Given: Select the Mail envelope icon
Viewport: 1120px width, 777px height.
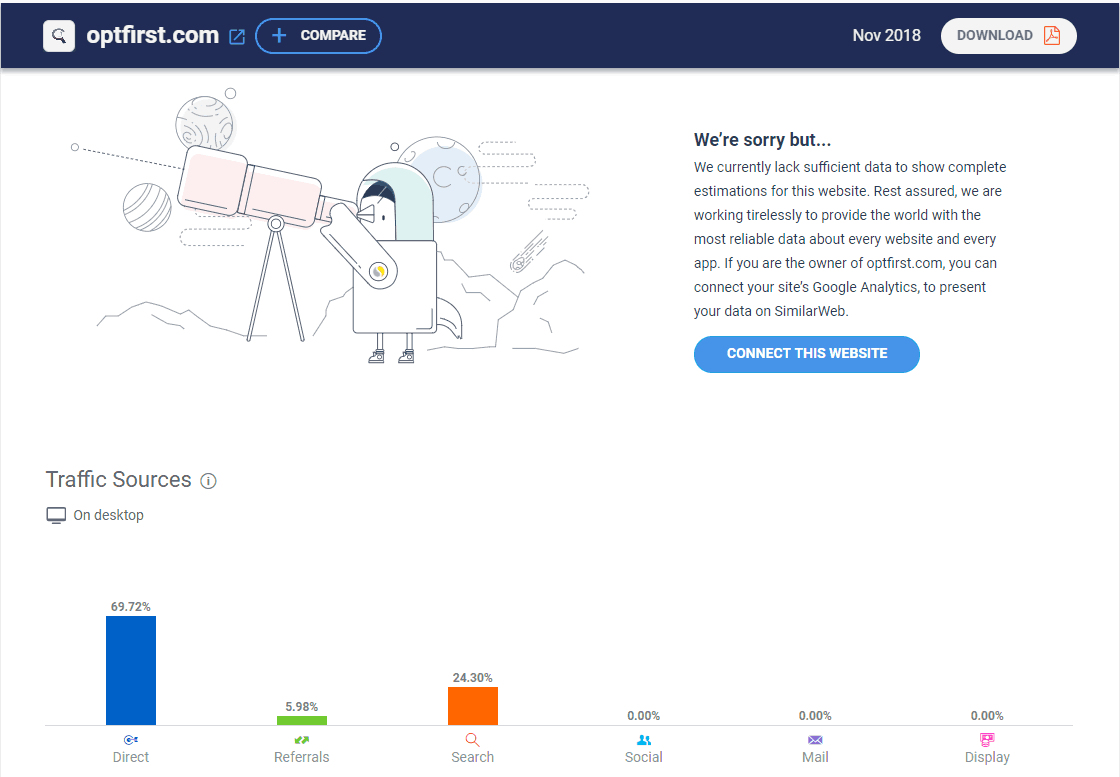Looking at the screenshot, I should [x=815, y=739].
